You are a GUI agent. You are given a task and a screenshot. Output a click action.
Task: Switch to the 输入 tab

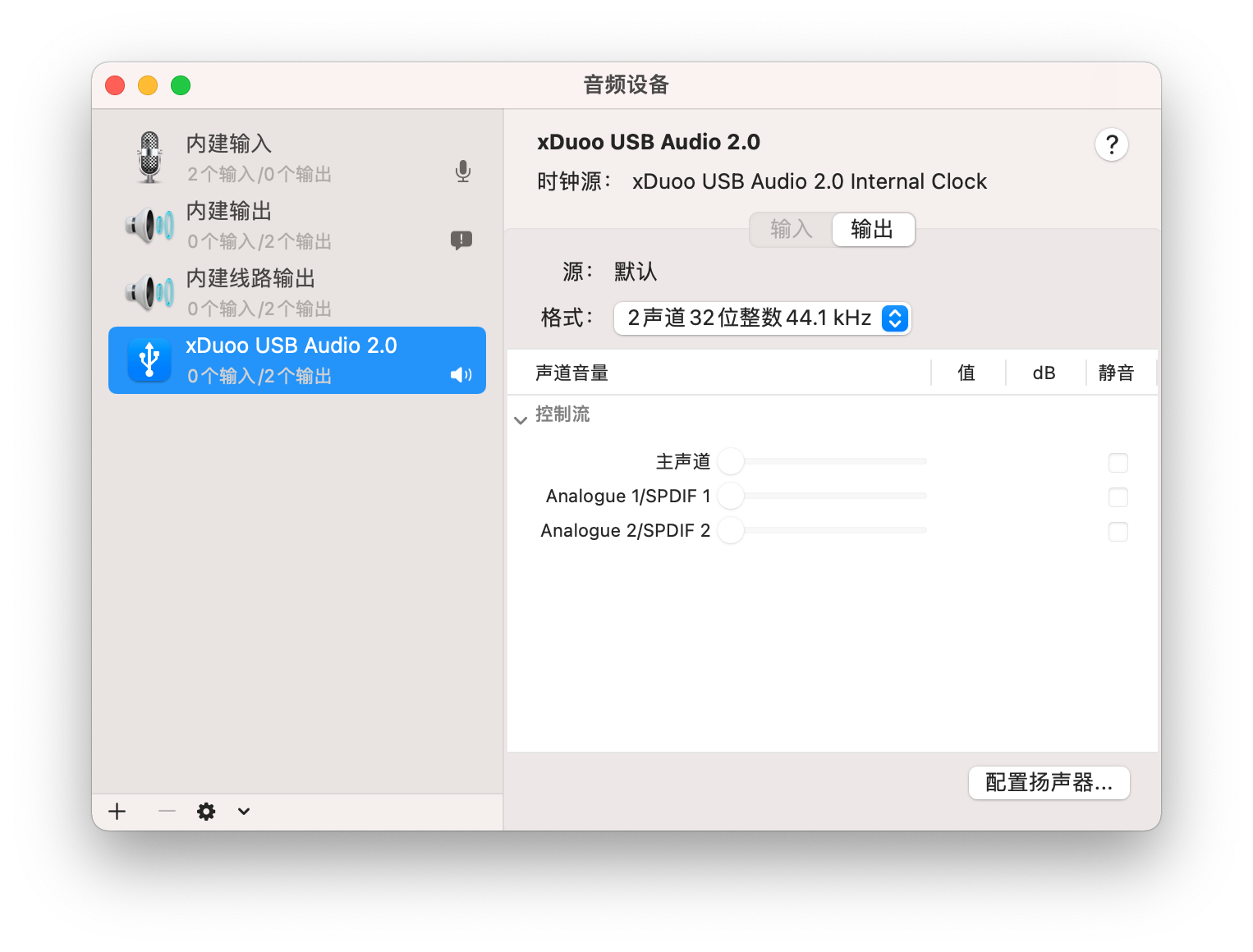coord(792,229)
